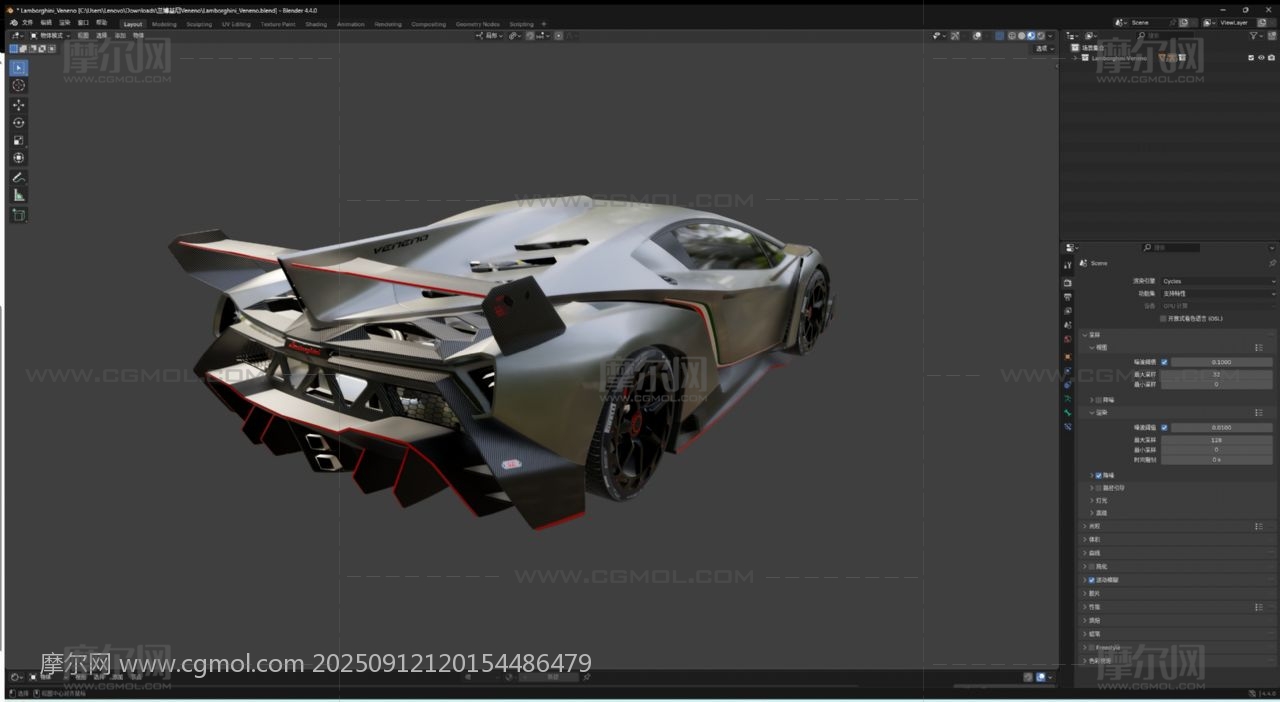
Task: Select the Move tool
Action: (x=19, y=105)
